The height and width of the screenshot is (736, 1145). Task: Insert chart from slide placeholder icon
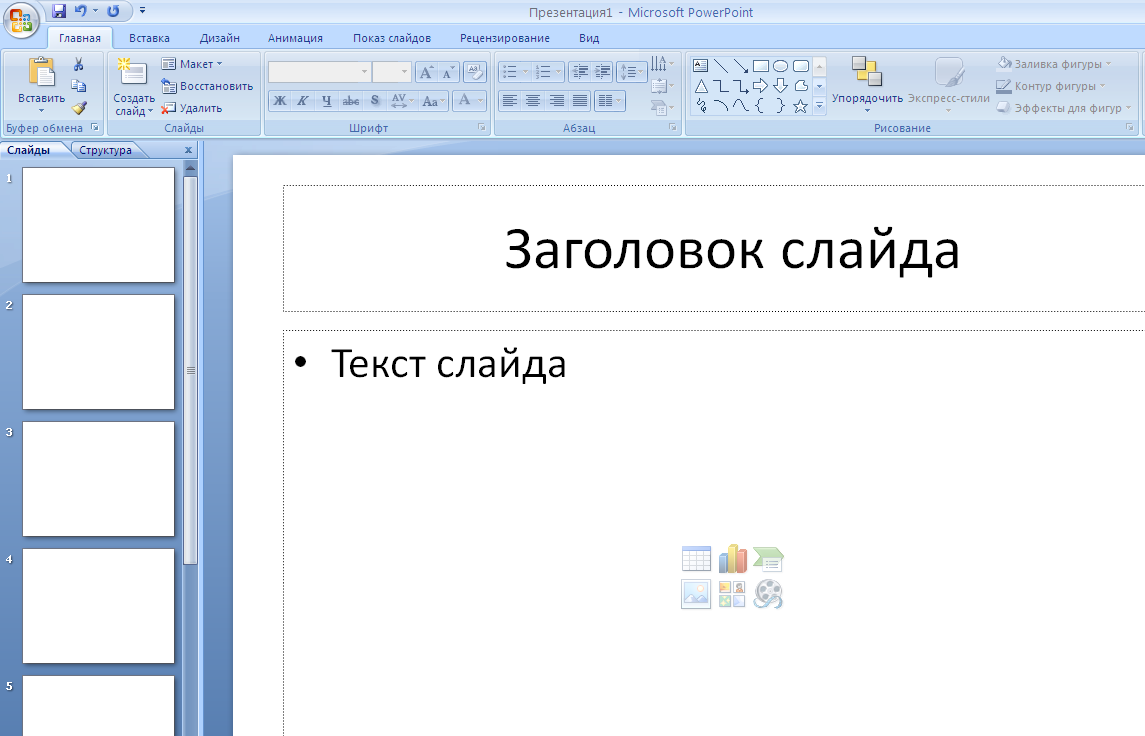click(732, 559)
